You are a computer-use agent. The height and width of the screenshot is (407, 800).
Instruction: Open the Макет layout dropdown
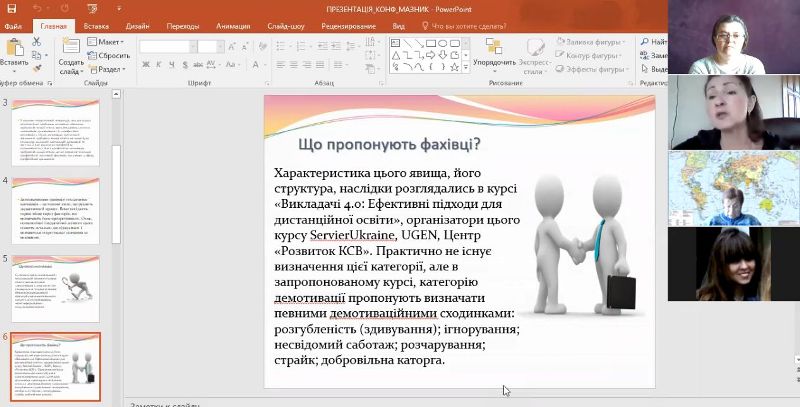tap(108, 42)
